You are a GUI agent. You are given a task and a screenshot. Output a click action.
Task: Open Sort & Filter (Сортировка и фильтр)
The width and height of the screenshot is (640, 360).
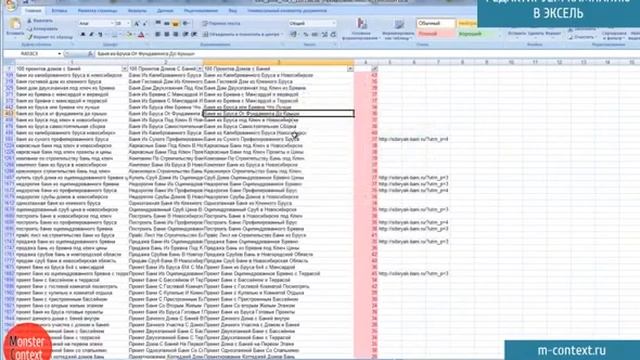[614, 35]
